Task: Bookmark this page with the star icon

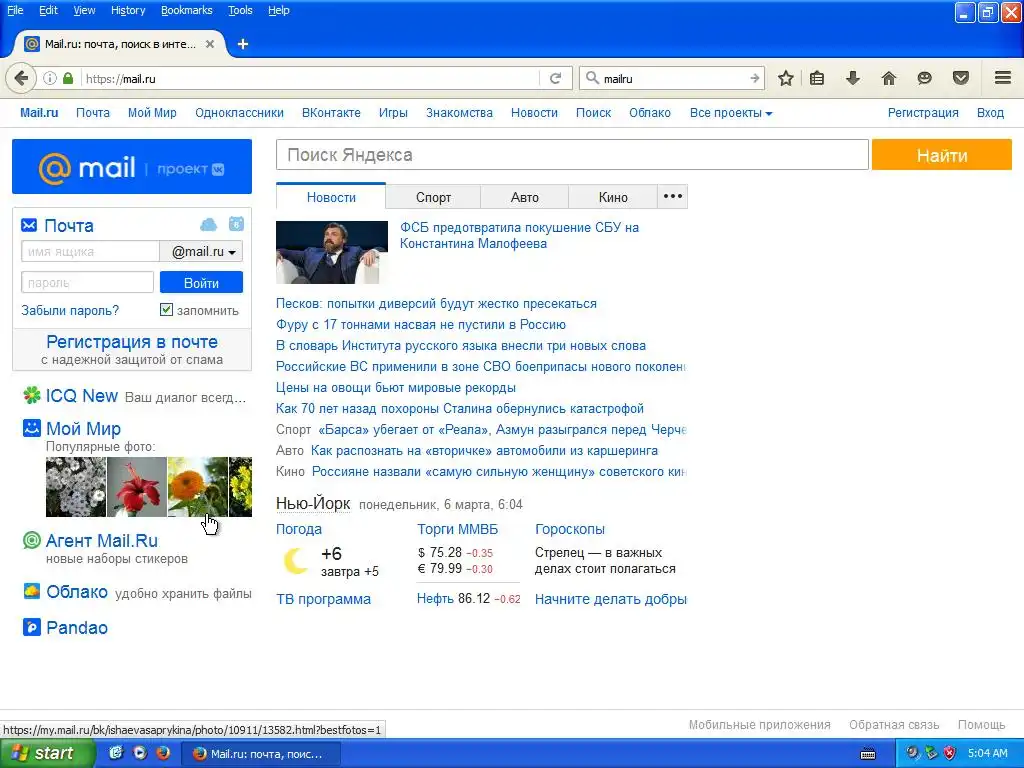Action: point(786,78)
